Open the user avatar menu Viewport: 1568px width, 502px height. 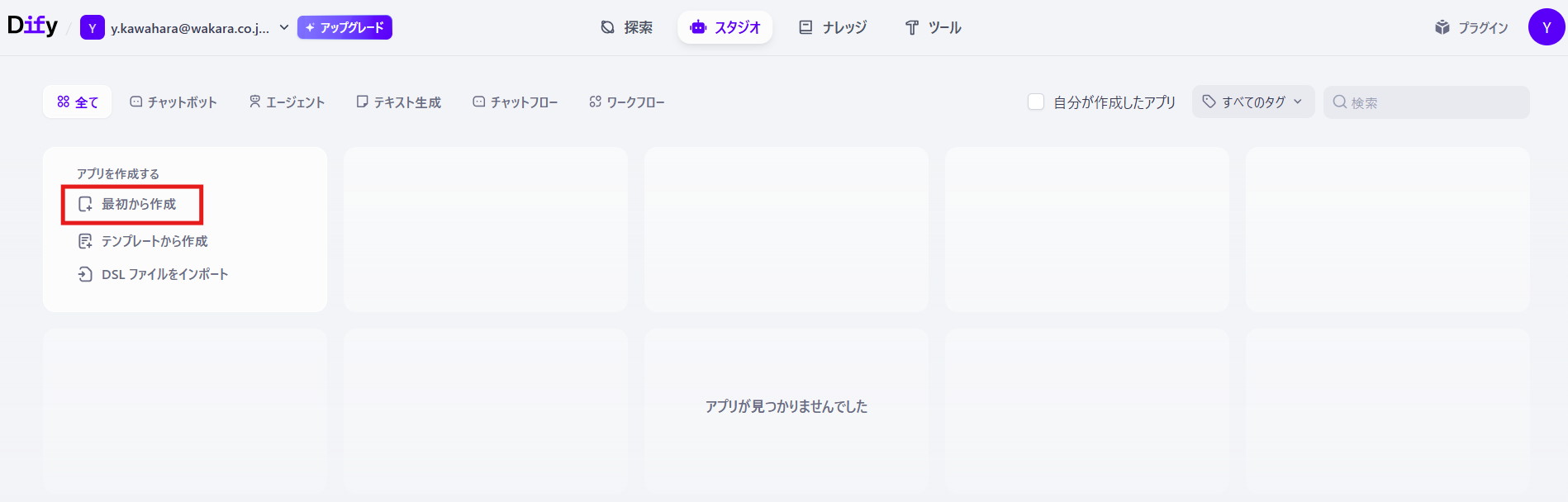coord(1546,27)
